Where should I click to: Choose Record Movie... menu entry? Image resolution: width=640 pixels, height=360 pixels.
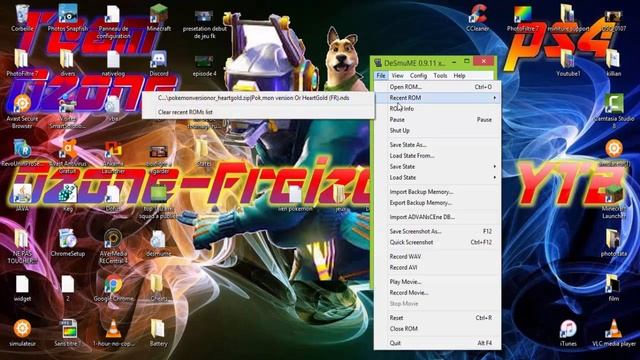click(x=438, y=293)
